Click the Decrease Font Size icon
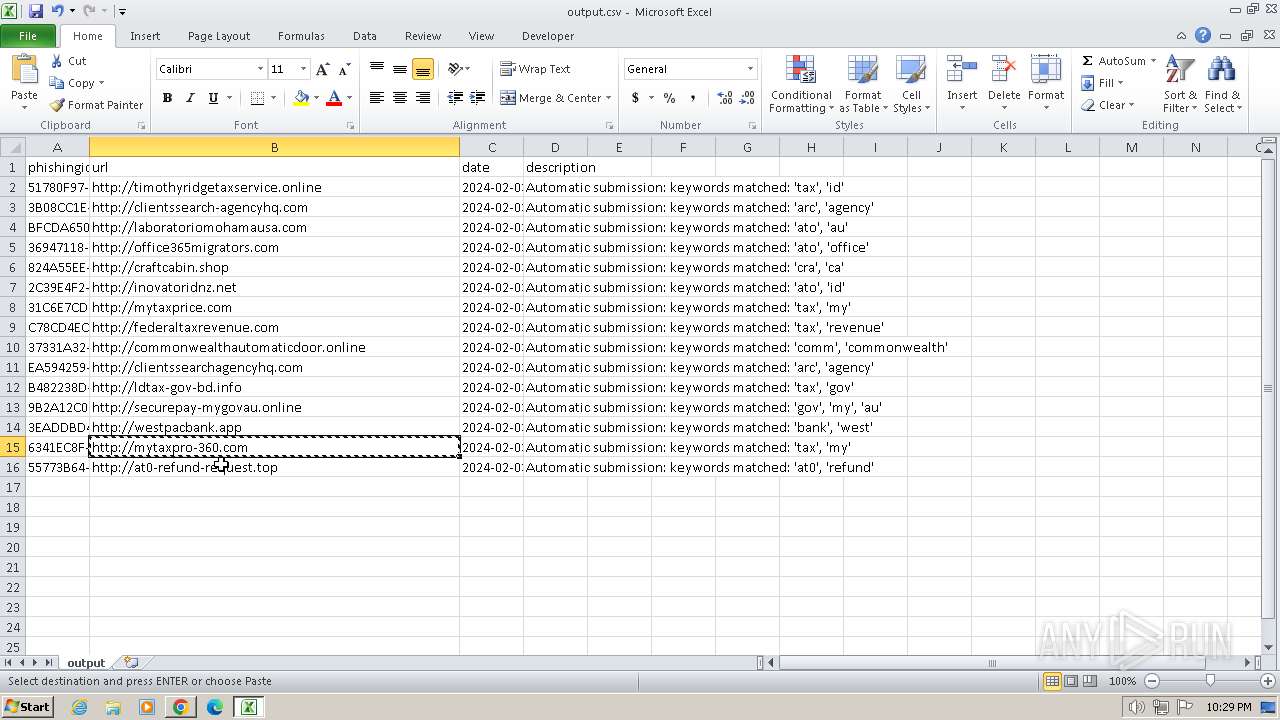The height and width of the screenshot is (720, 1280). pyautogui.click(x=344, y=69)
